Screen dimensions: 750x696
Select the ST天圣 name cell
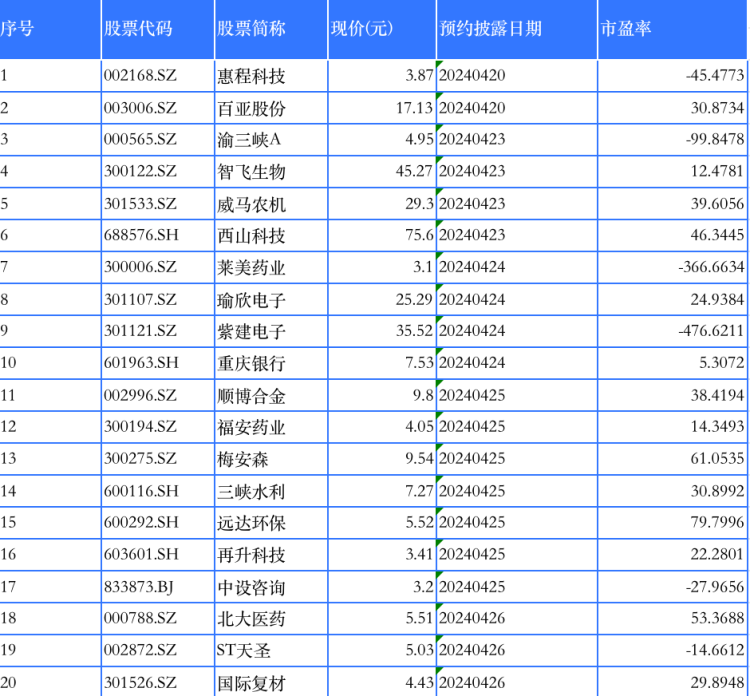click(x=271, y=651)
